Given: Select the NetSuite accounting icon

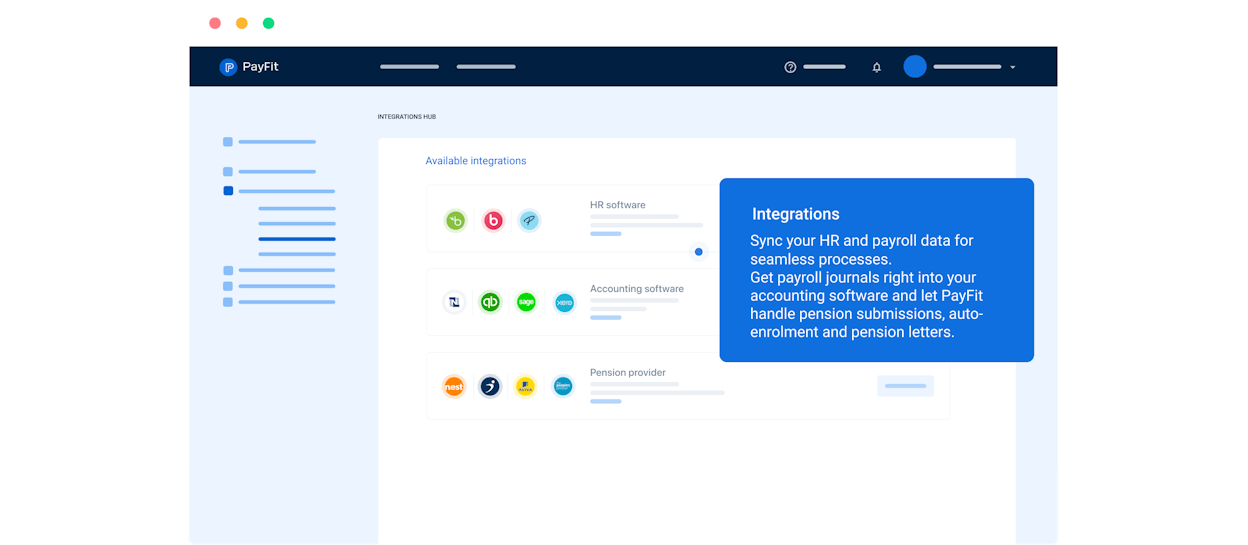Looking at the screenshot, I should (454, 302).
